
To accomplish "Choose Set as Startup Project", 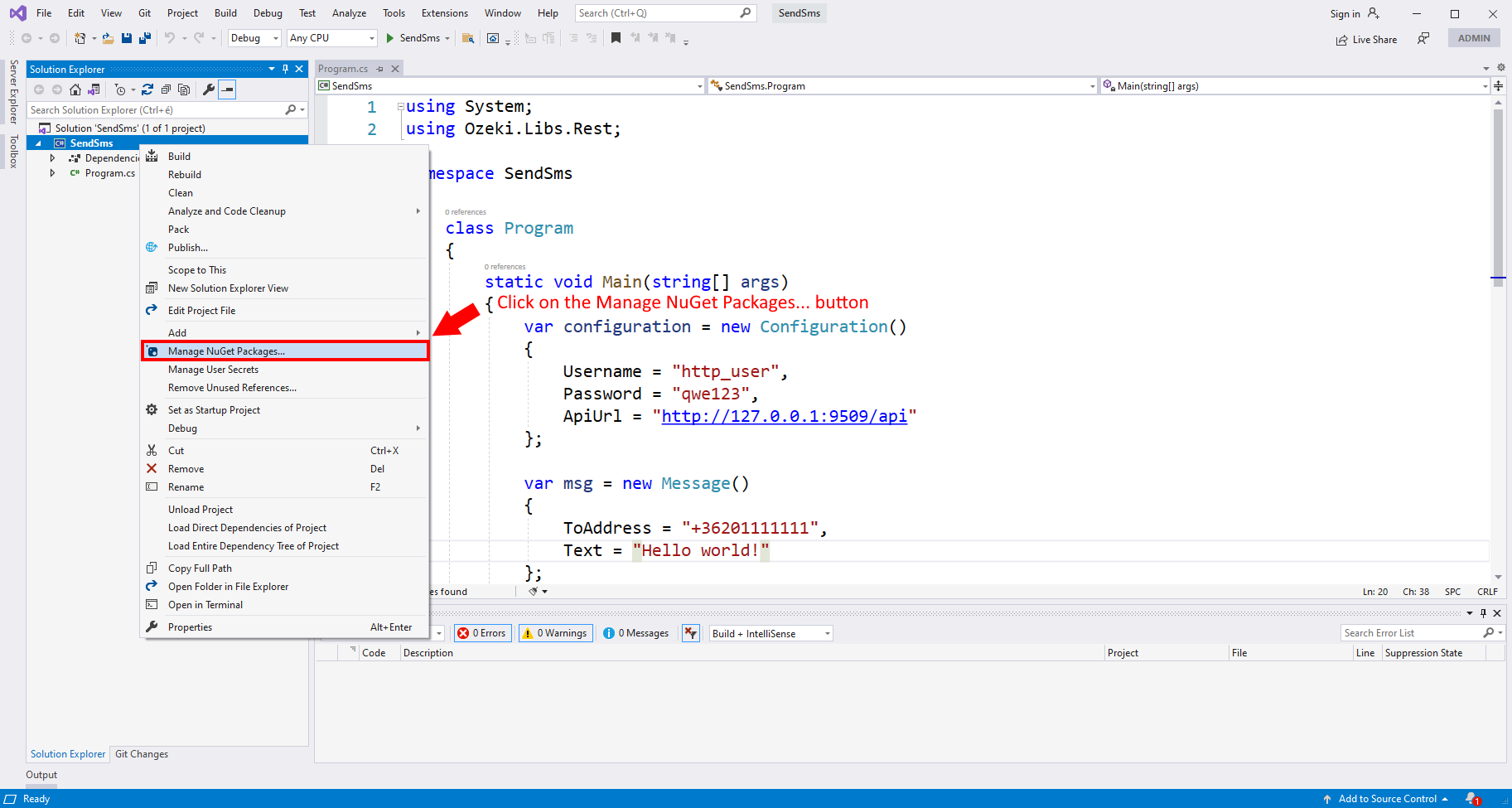I will click(285, 410).
